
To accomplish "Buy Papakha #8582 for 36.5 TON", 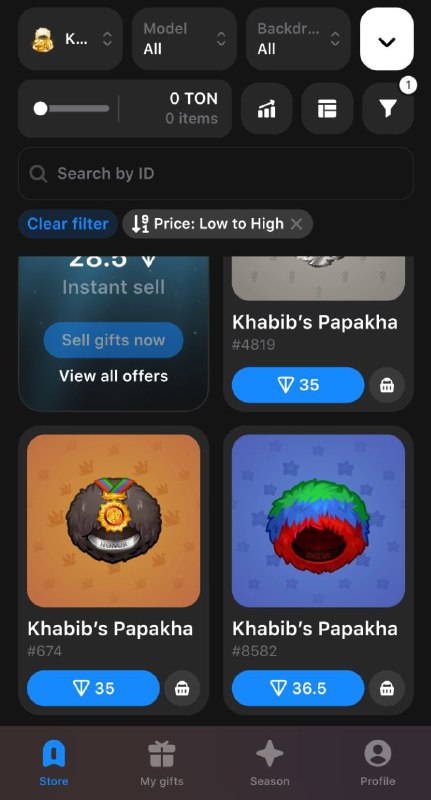I will pos(298,688).
